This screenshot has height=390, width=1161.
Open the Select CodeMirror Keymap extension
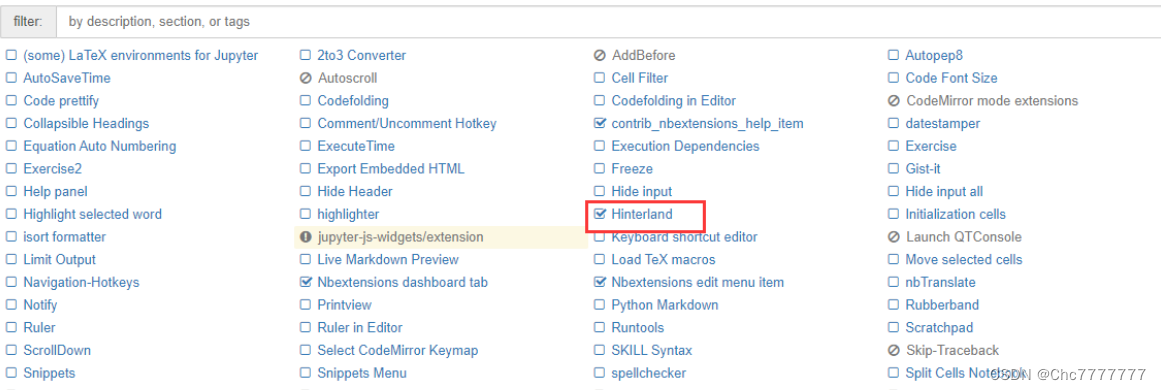(398, 350)
